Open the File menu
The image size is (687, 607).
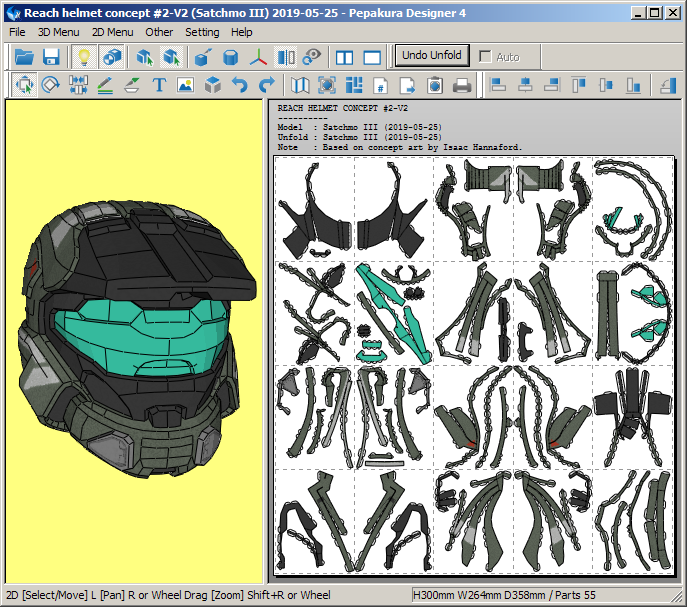click(17, 32)
